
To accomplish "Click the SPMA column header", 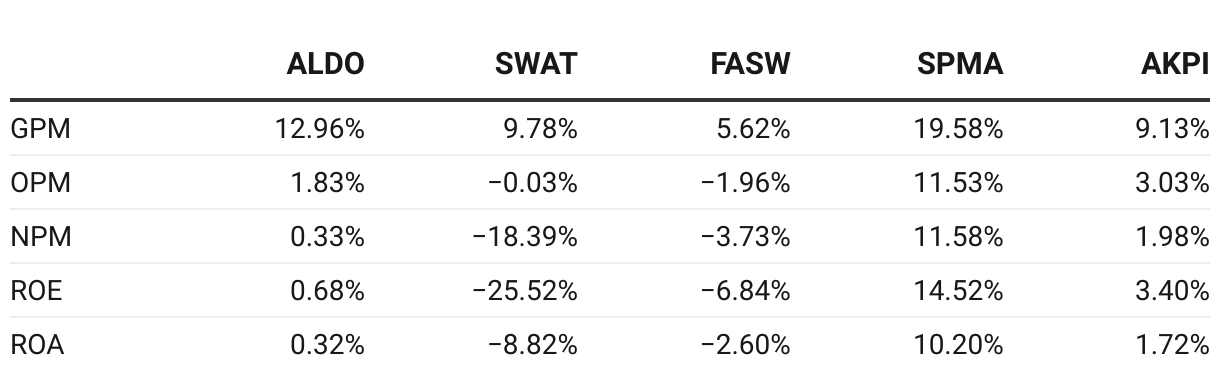I will pos(960,65).
